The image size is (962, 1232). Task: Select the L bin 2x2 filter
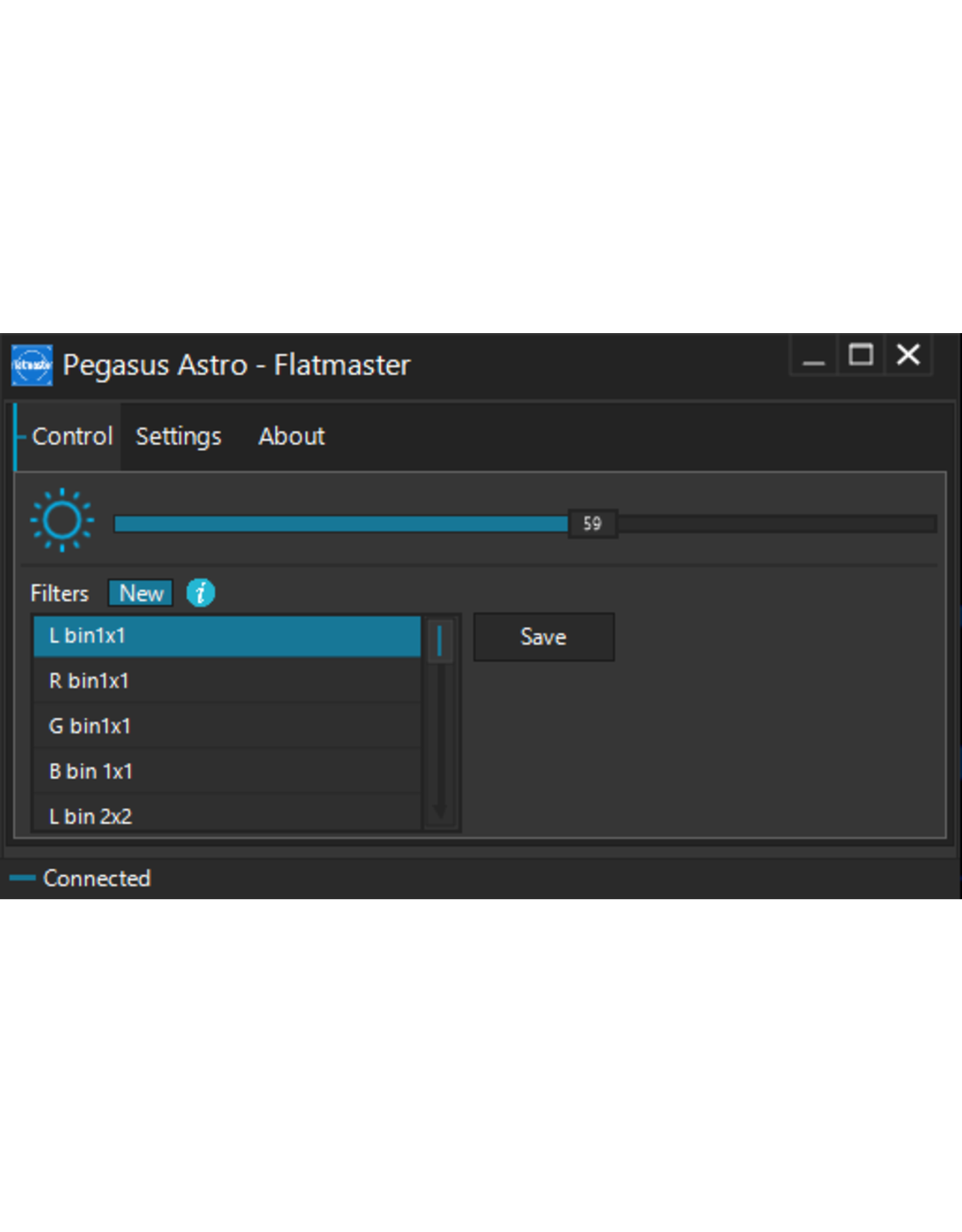[x=227, y=813]
